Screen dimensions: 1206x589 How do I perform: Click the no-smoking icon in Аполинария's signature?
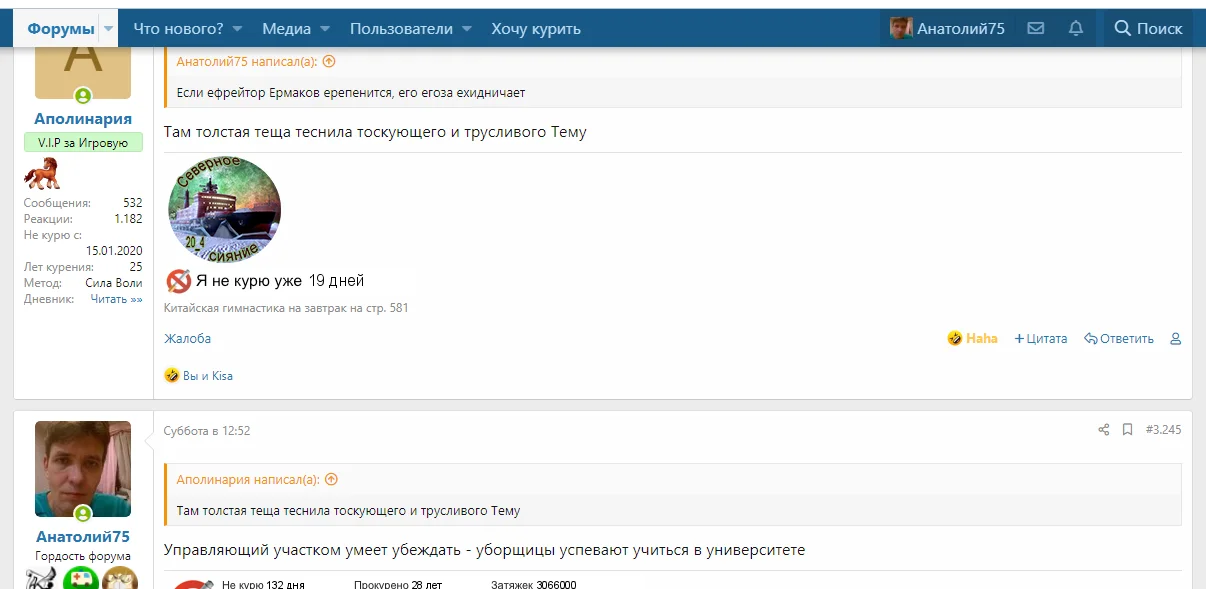point(178,281)
